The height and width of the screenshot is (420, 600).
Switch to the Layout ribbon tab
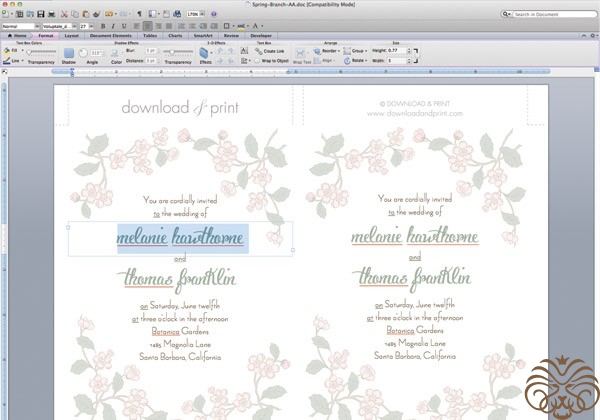(71, 35)
